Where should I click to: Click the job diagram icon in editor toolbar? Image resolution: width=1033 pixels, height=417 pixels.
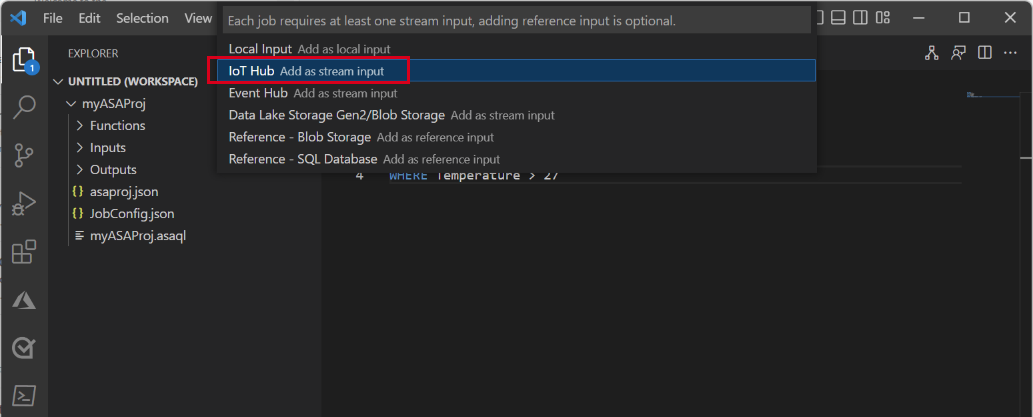pyautogui.click(x=931, y=53)
